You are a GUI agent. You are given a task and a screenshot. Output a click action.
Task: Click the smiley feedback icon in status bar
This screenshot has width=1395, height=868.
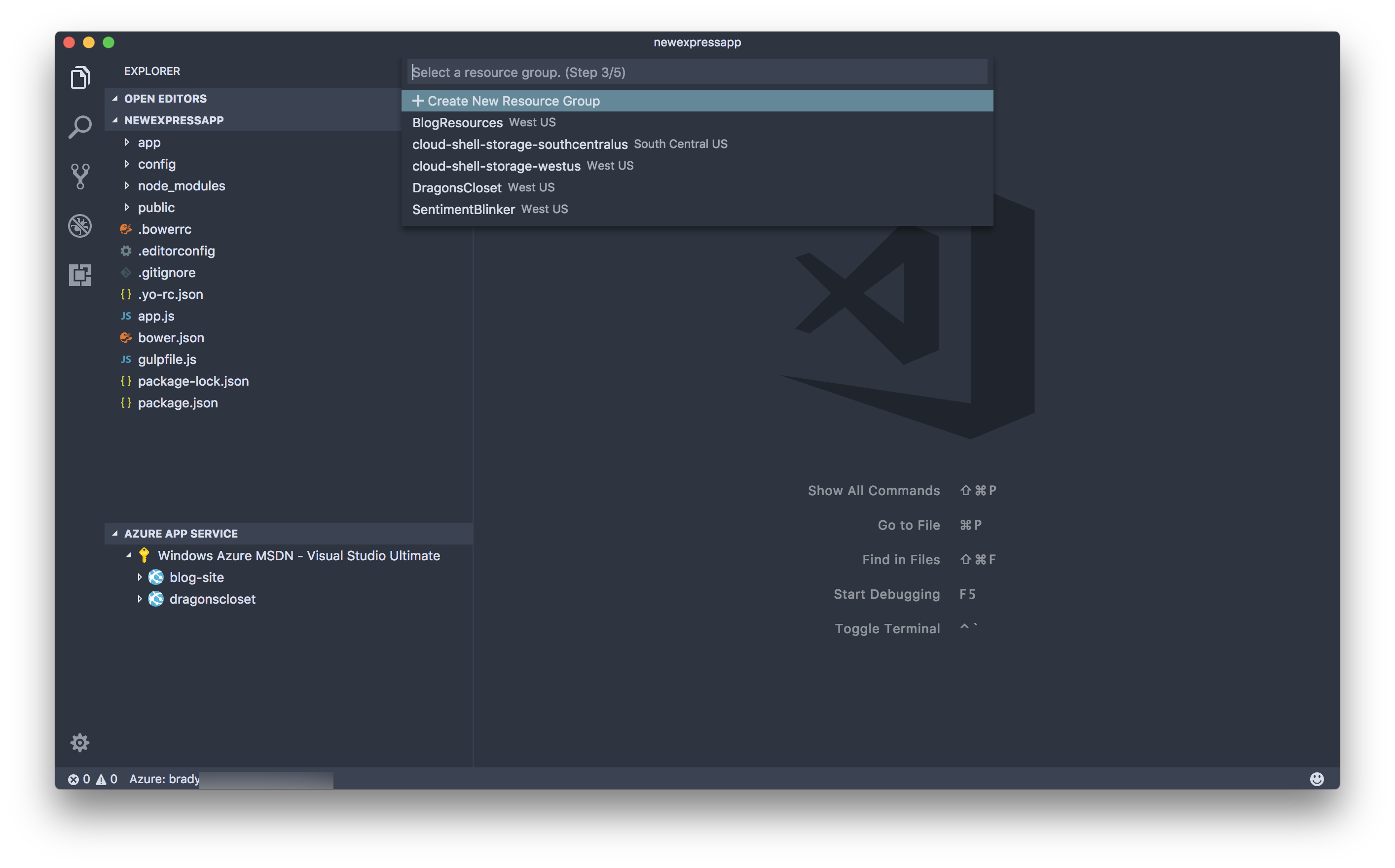(x=1317, y=778)
